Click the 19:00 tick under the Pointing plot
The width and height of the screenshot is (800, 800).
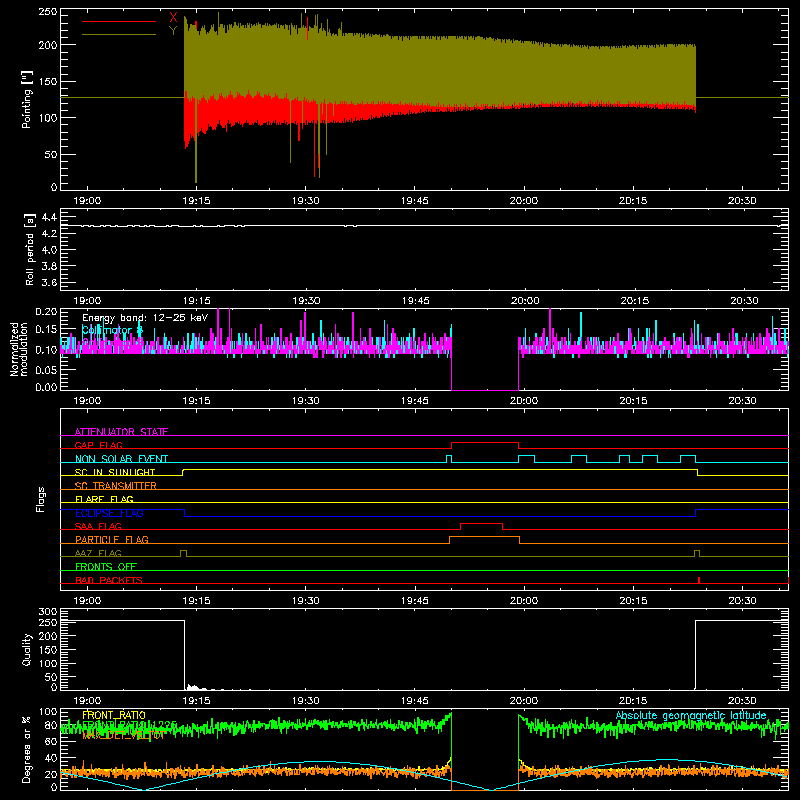(87, 201)
